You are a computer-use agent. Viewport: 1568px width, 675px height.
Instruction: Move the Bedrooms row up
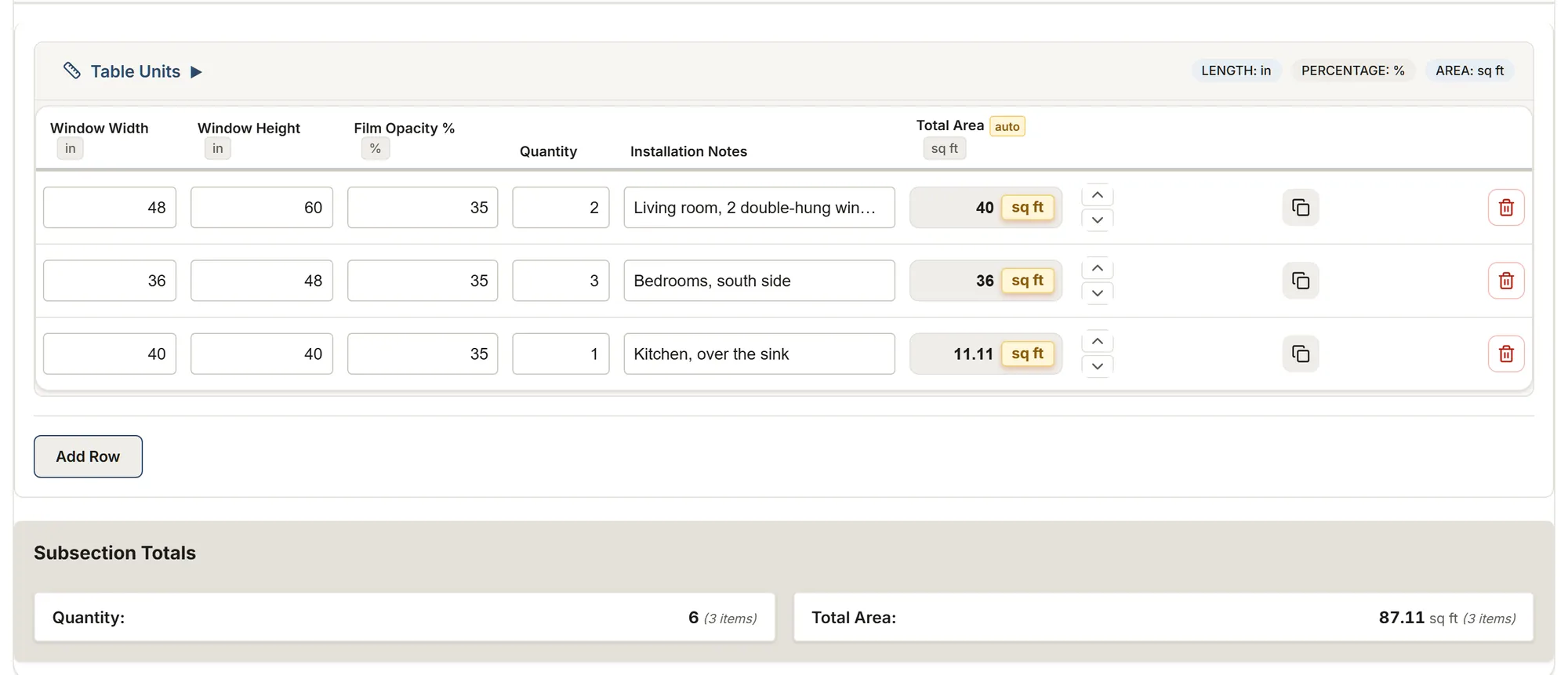(x=1098, y=268)
